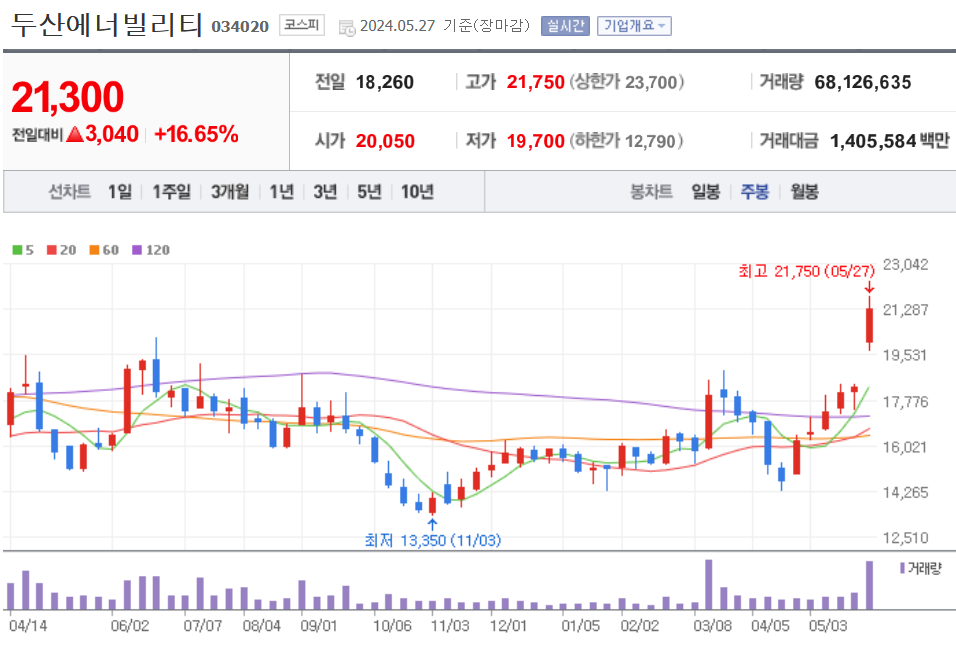Click the 11/03 date axis label
Image resolution: width=956 pixels, height=654 pixels.
tap(450, 626)
